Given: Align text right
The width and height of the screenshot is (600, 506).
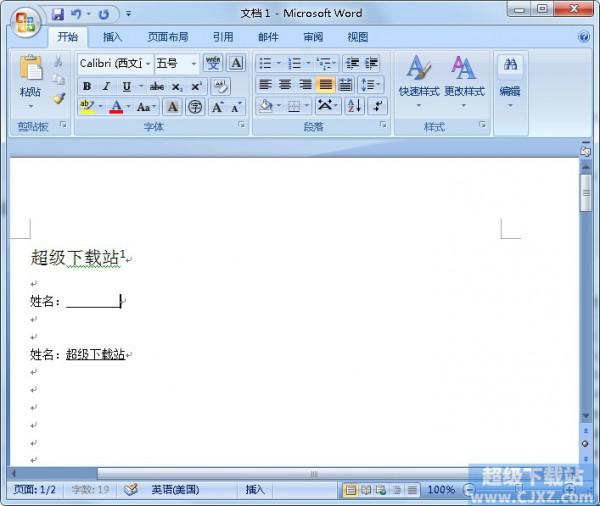Looking at the screenshot, I should (305, 85).
